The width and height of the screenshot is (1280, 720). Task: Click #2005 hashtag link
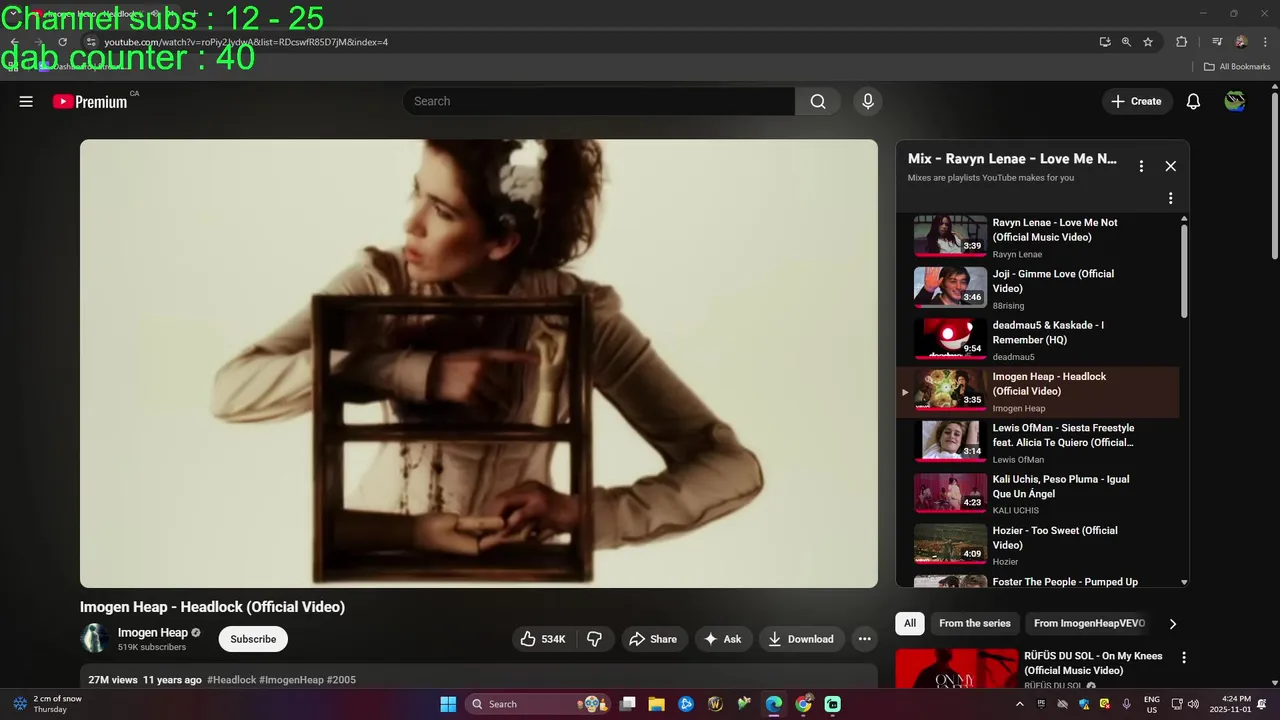[x=341, y=680]
